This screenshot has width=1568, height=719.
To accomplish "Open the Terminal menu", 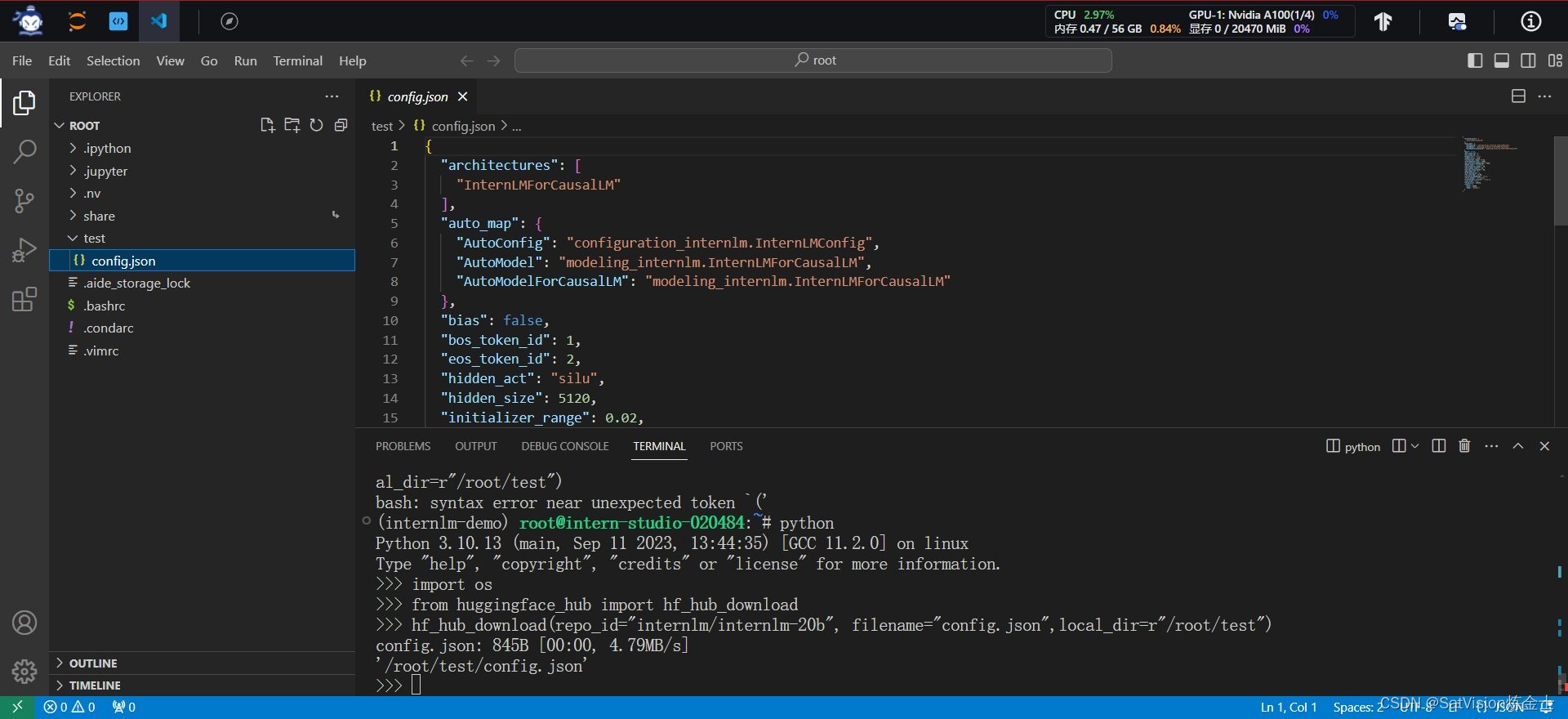I will coord(297,60).
